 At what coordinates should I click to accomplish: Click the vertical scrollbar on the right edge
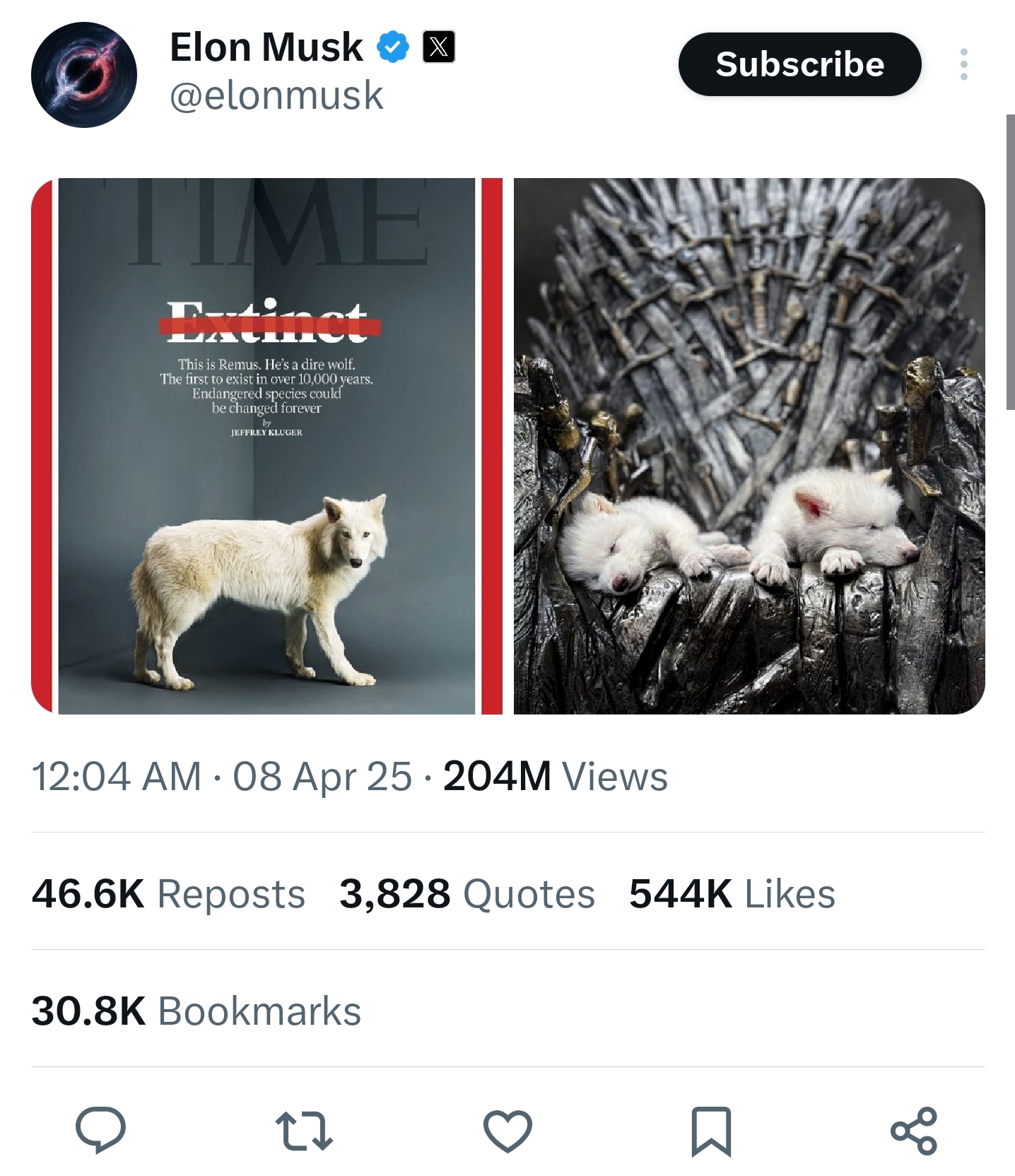click(1010, 261)
